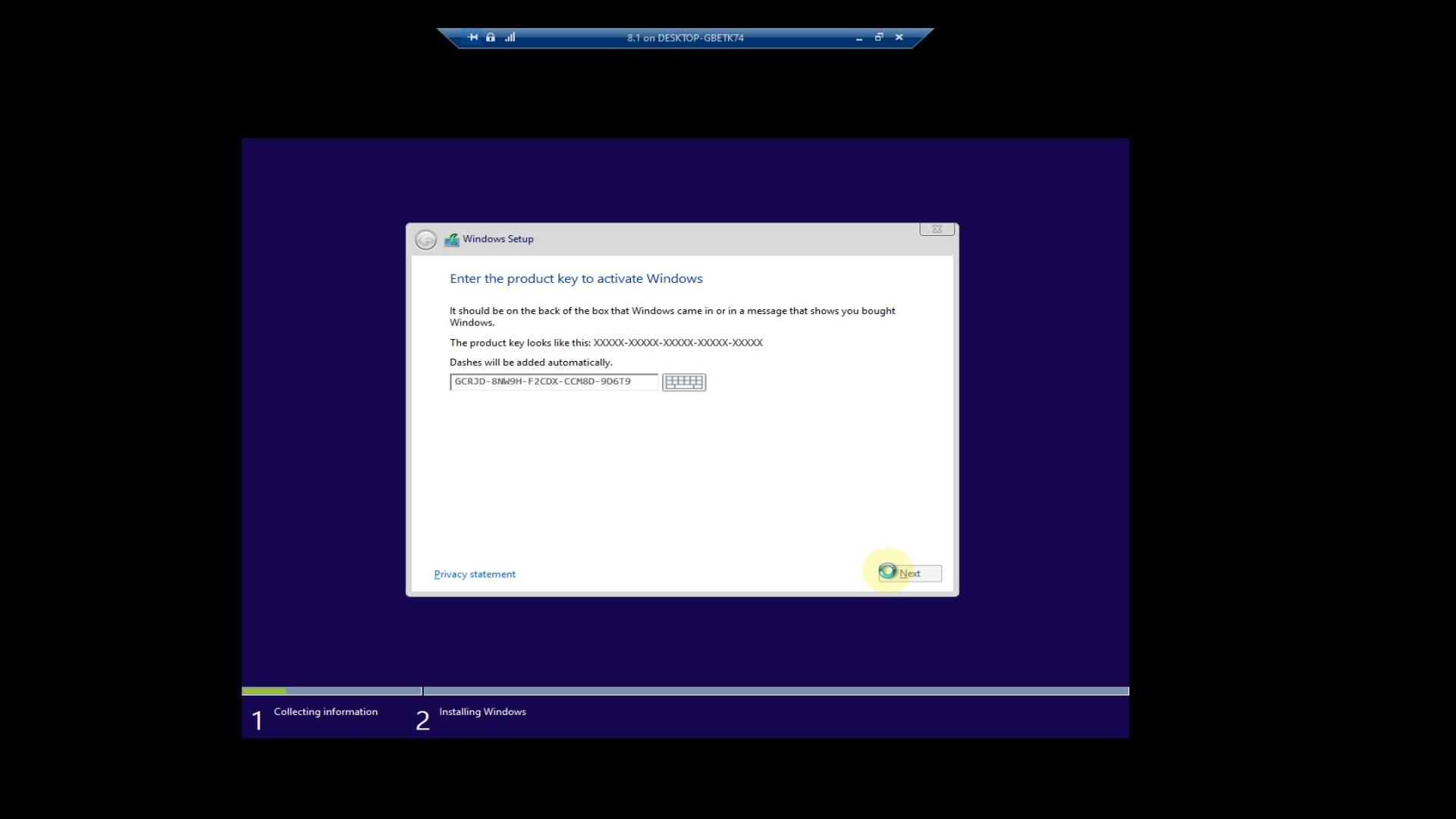Click the lock icon on connection bar
This screenshot has height=819, width=1456.
tap(491, 37)
